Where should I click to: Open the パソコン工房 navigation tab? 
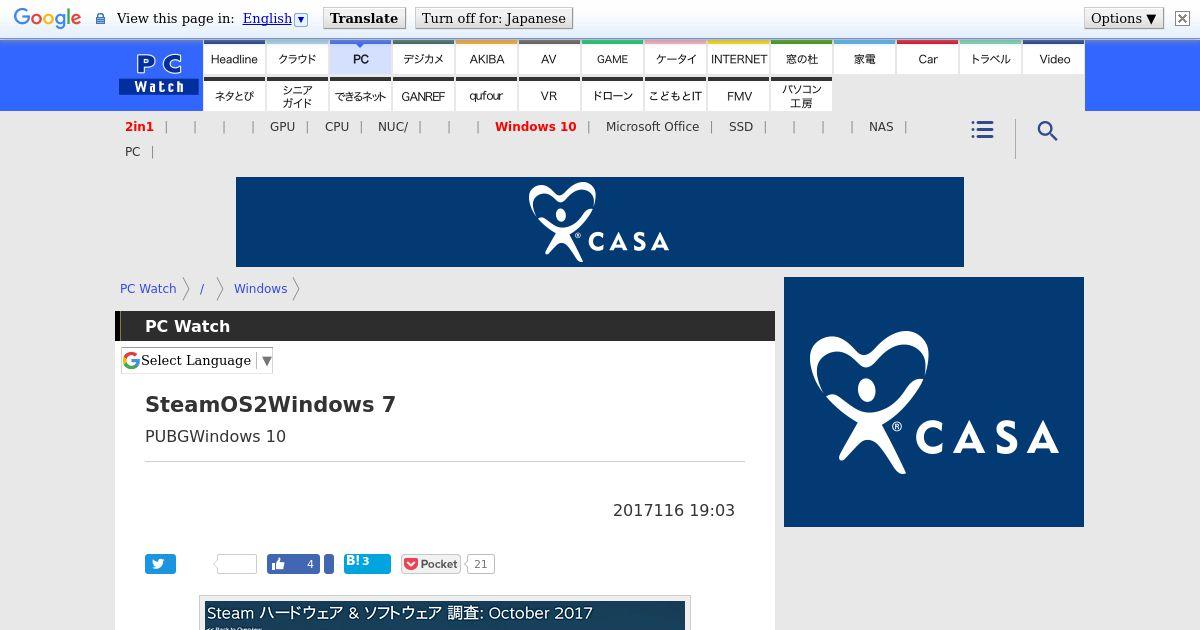[x=801, y=96]
